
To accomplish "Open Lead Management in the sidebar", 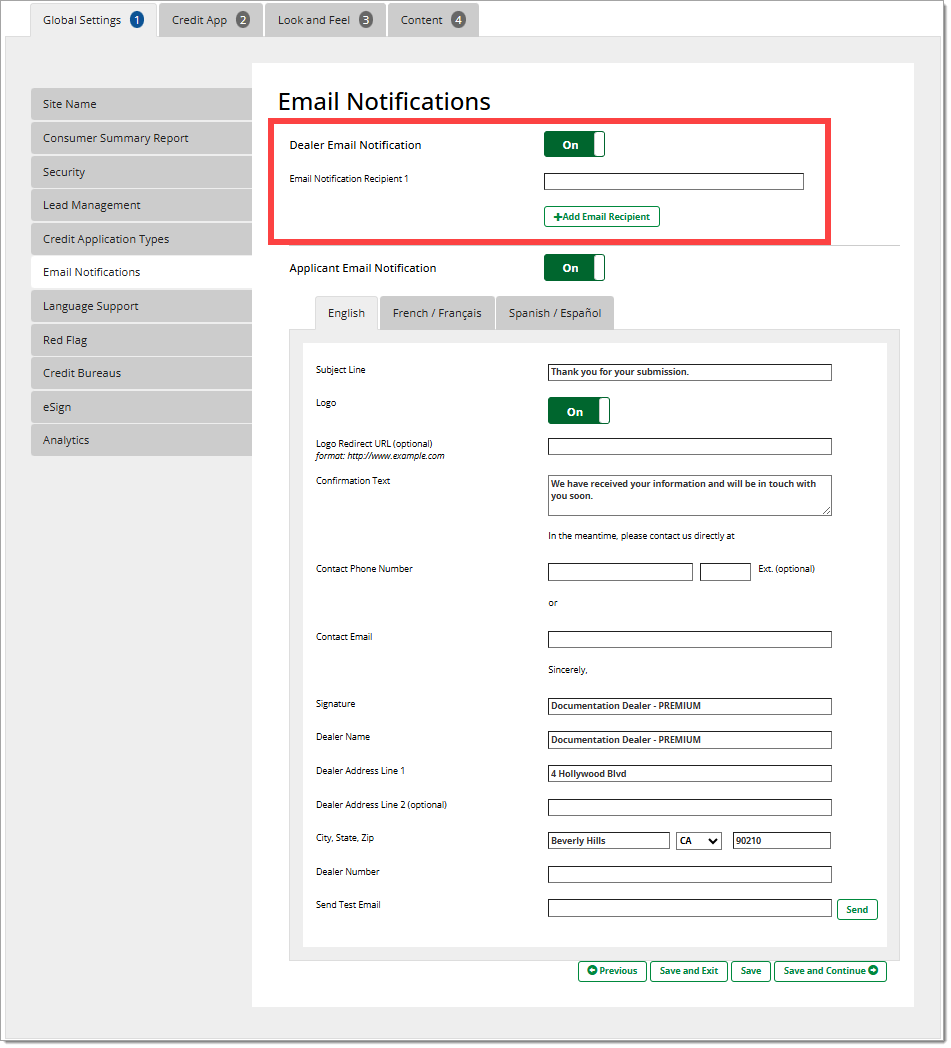I will point(141,205).
